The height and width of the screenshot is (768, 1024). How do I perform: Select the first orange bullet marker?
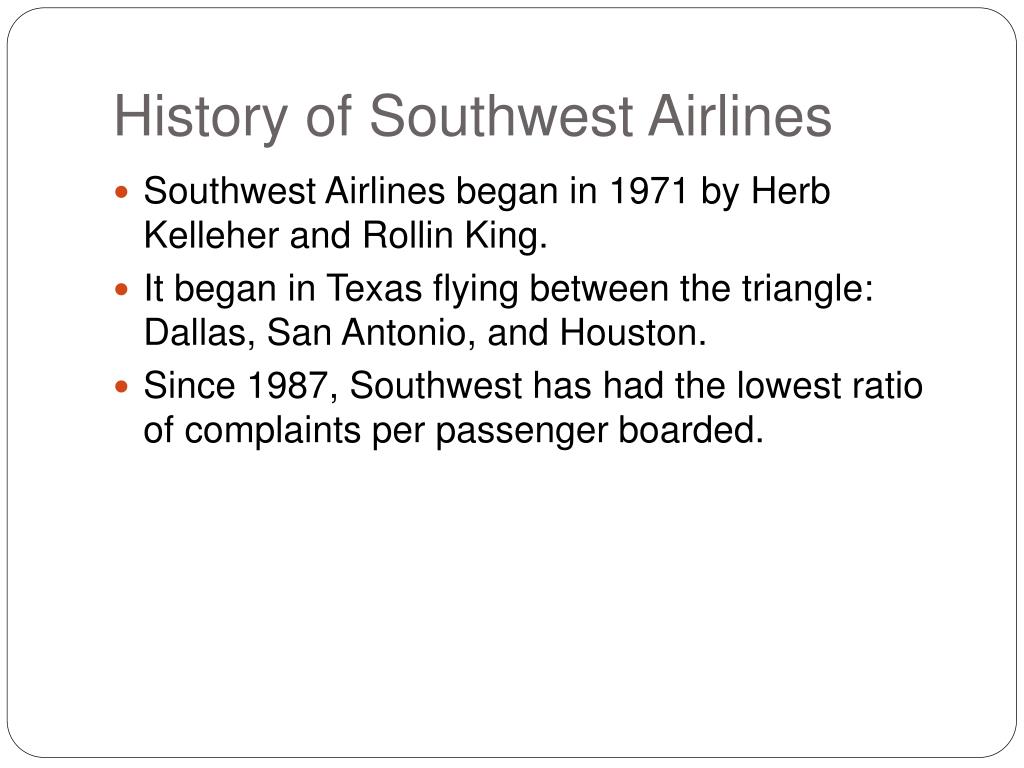tap(121, 192)
